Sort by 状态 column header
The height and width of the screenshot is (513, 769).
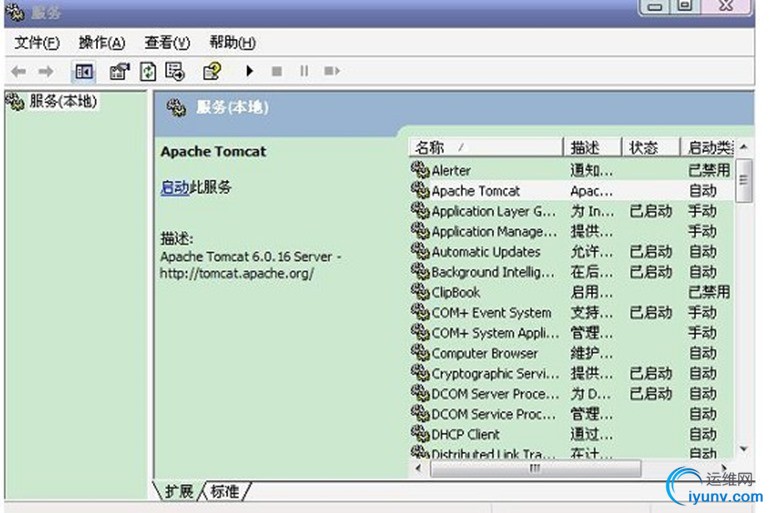pyautogui.click(x=651, y=147)
